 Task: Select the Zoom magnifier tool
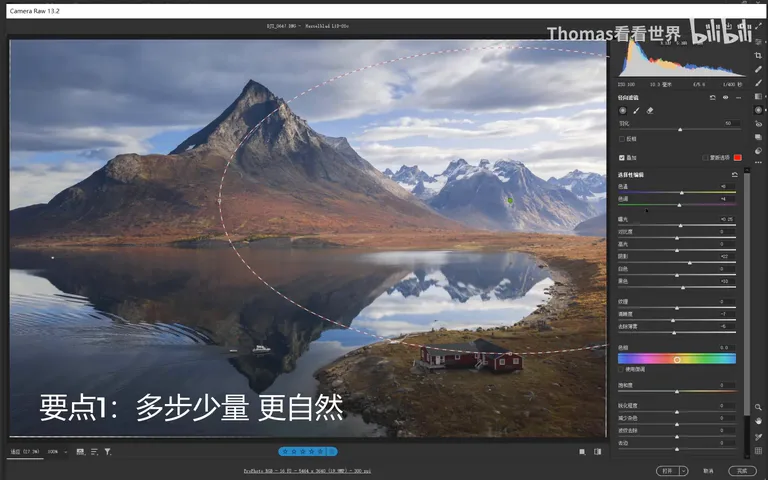[758, 407]
